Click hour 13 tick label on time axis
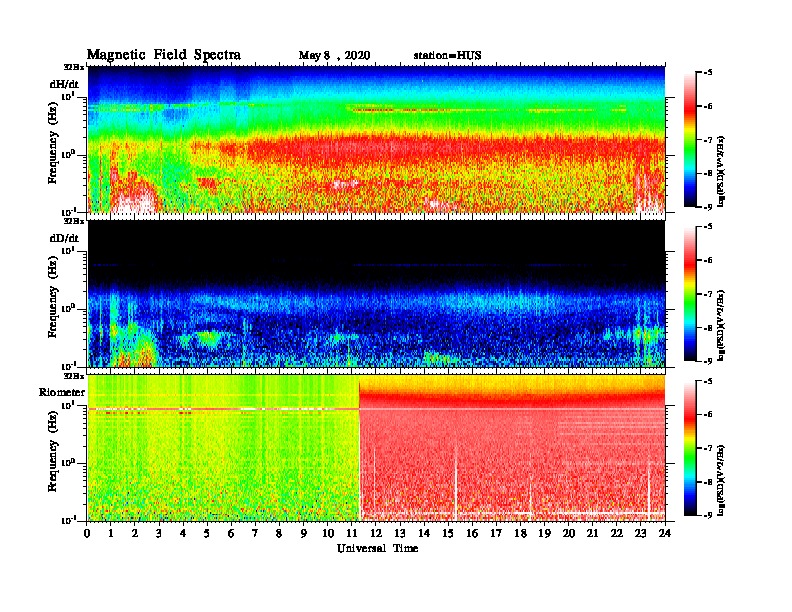This screenshot has width=792, height=612. [400, 533]
